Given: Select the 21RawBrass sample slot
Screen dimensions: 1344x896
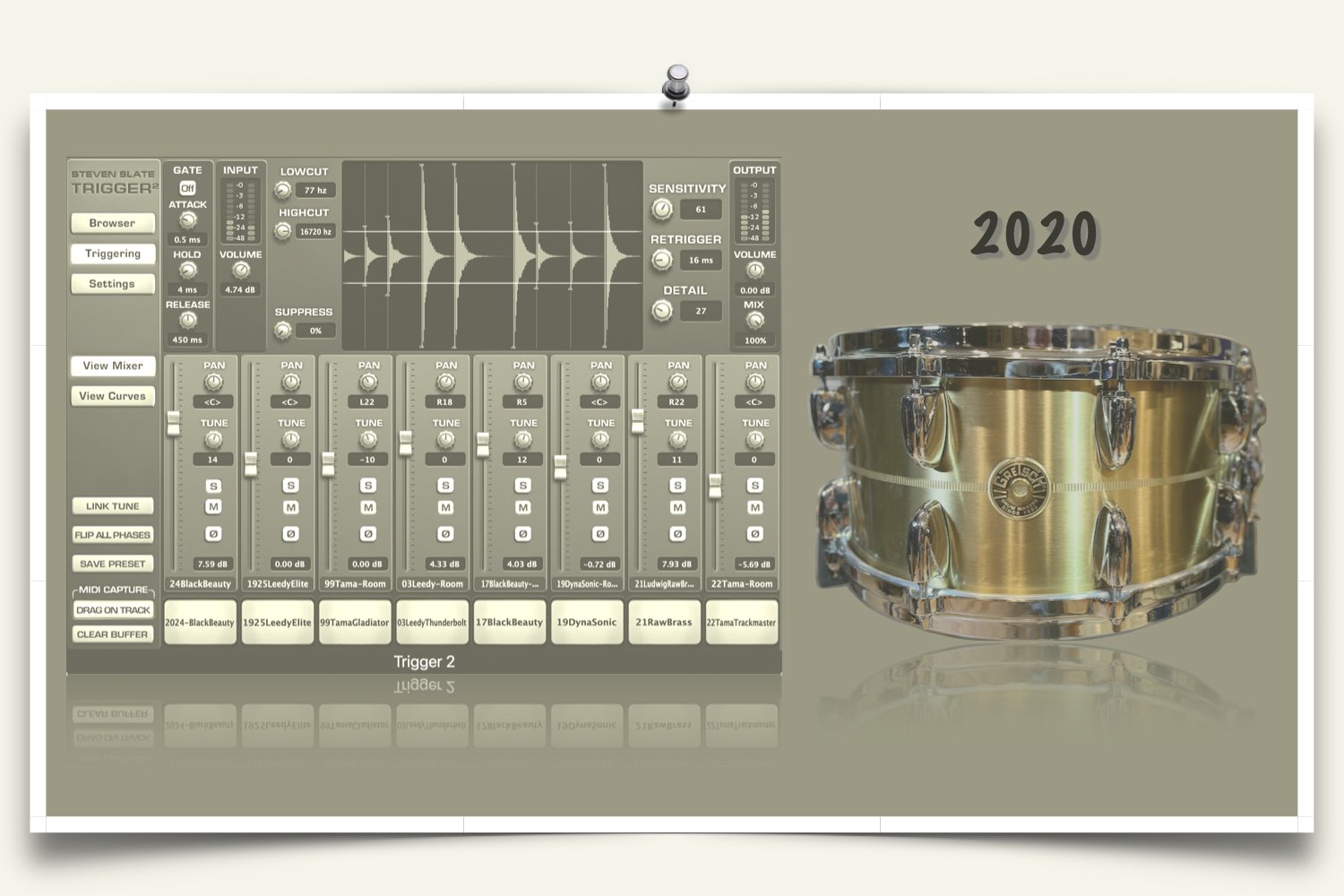Looking at the screenshot, I should (664, 623).
